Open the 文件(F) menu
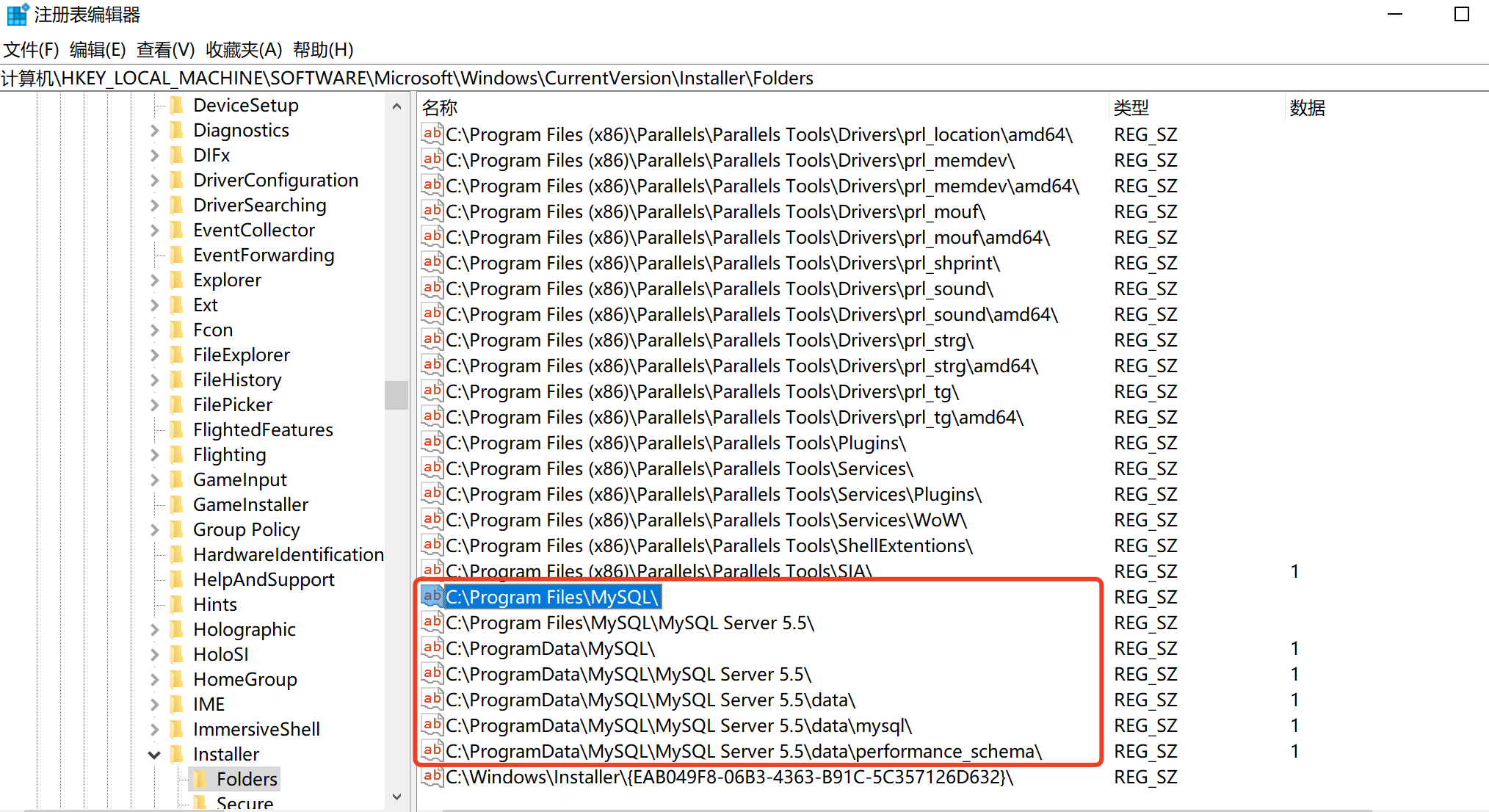Image resolution: width=1489 pixels, height=812 pixels. [31, 49]
